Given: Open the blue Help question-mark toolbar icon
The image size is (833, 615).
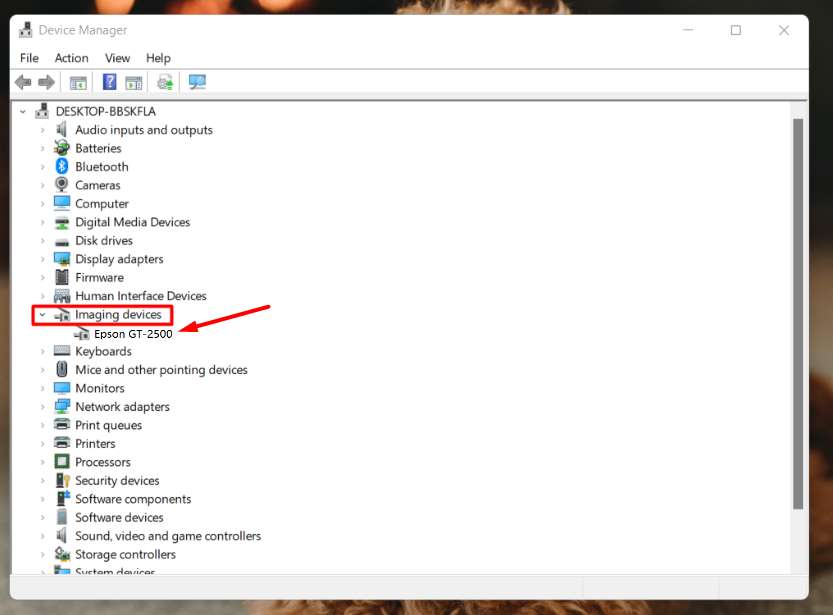Looking at the screenshot, I should 109,82.
